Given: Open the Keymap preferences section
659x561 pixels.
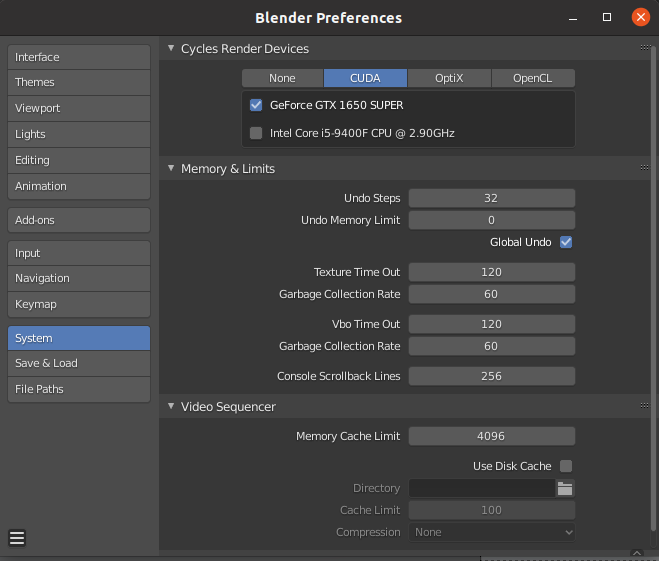Looking at the screenshot, I should click(x=79, y=305).
